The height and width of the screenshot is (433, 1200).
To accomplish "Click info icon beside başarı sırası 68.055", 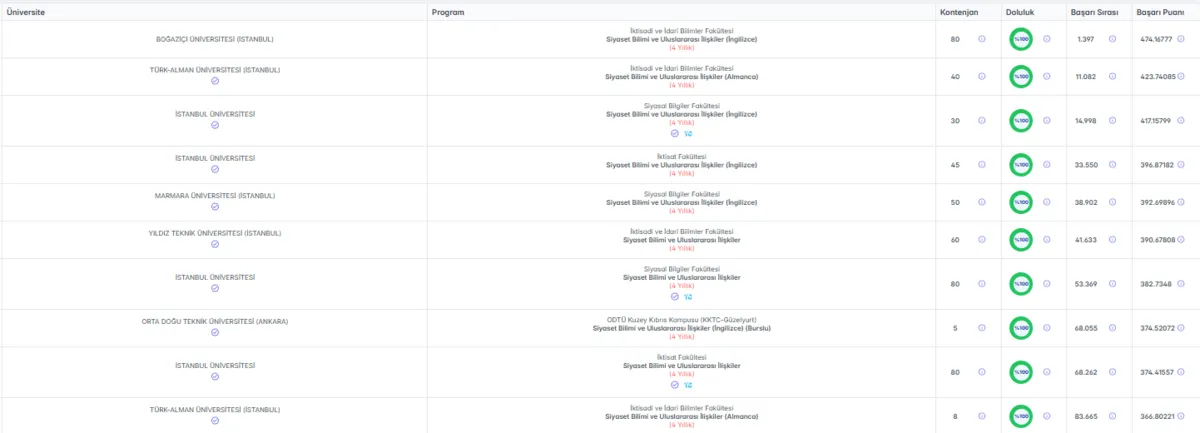I will (1112, 327).
